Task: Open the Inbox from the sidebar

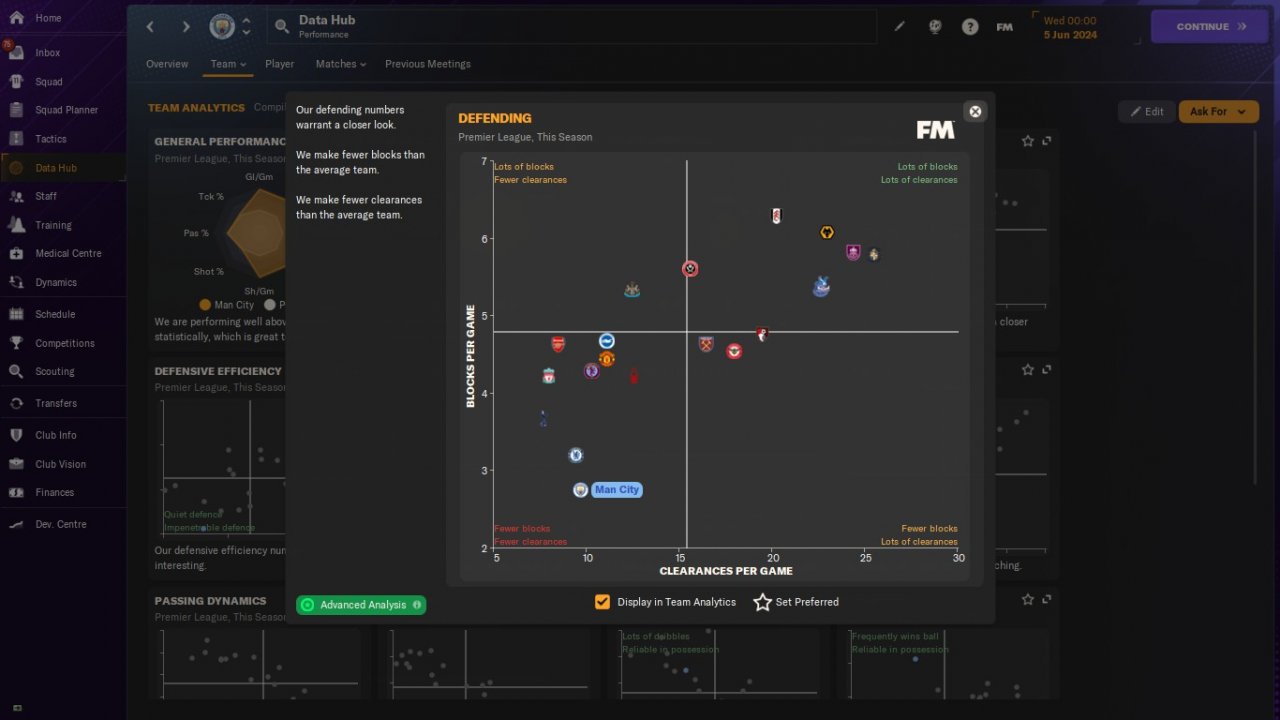Action: click(48, 53)
